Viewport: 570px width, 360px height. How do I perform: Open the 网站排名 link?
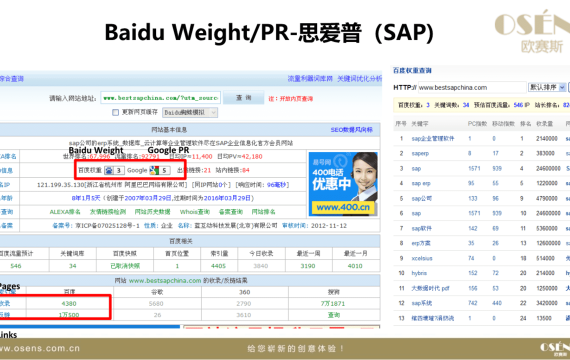pyautogui.click(x=264, y=212)
